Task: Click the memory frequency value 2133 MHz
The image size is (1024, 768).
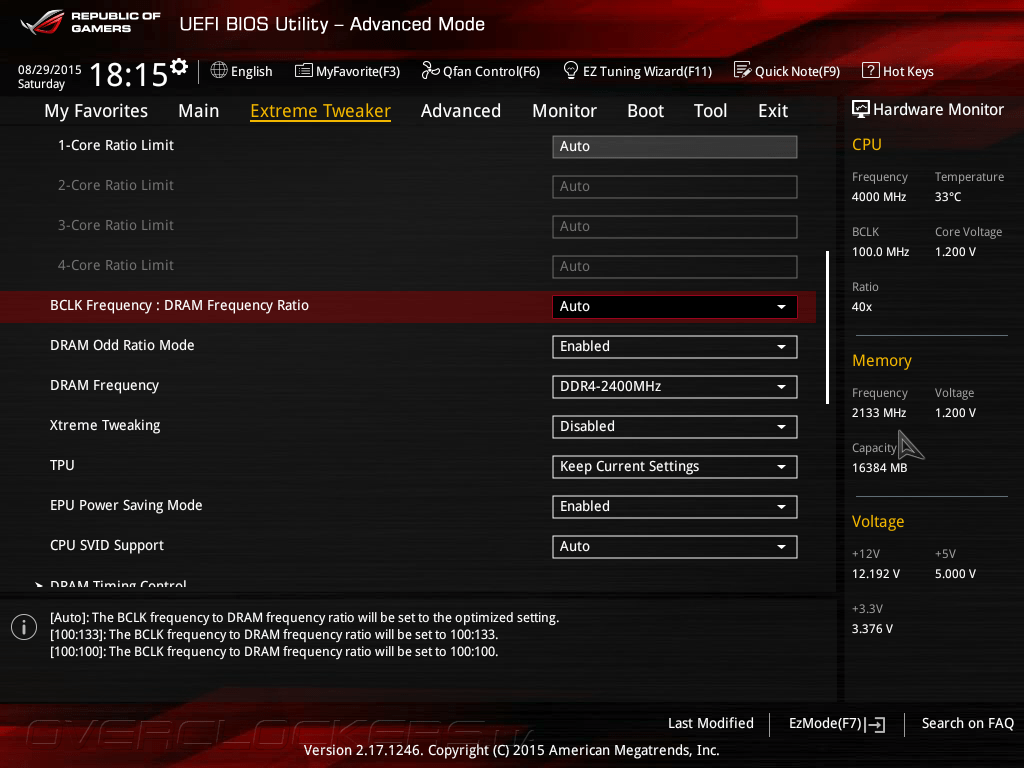Action: click(879, 413)
